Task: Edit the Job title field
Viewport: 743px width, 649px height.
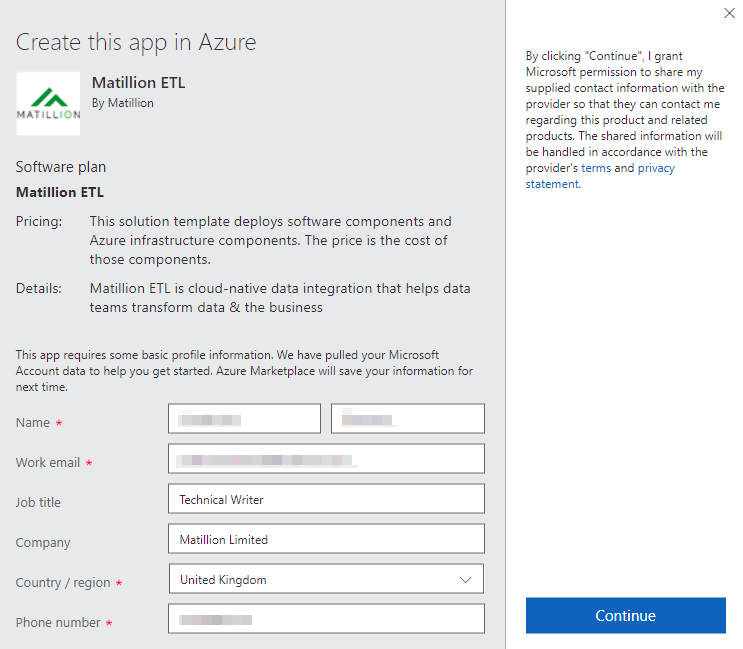Action: (x=326, y=498)
